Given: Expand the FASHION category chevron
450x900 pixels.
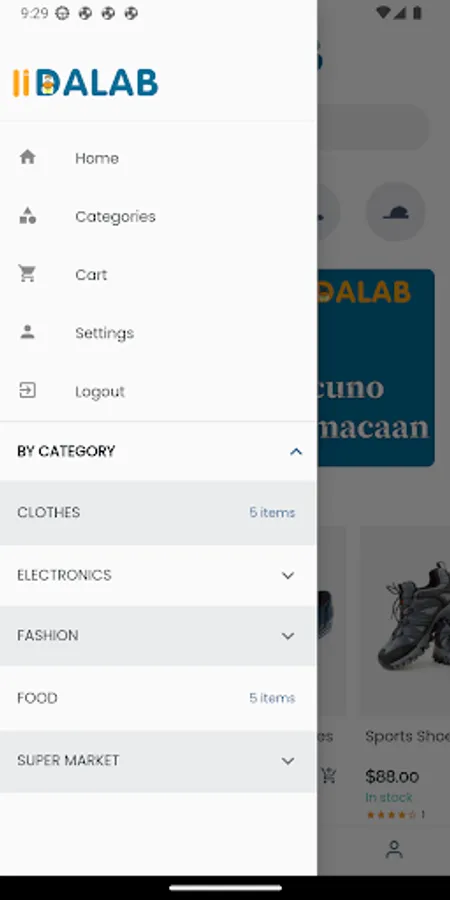Looking at the screenshot, I should point(288,636).
